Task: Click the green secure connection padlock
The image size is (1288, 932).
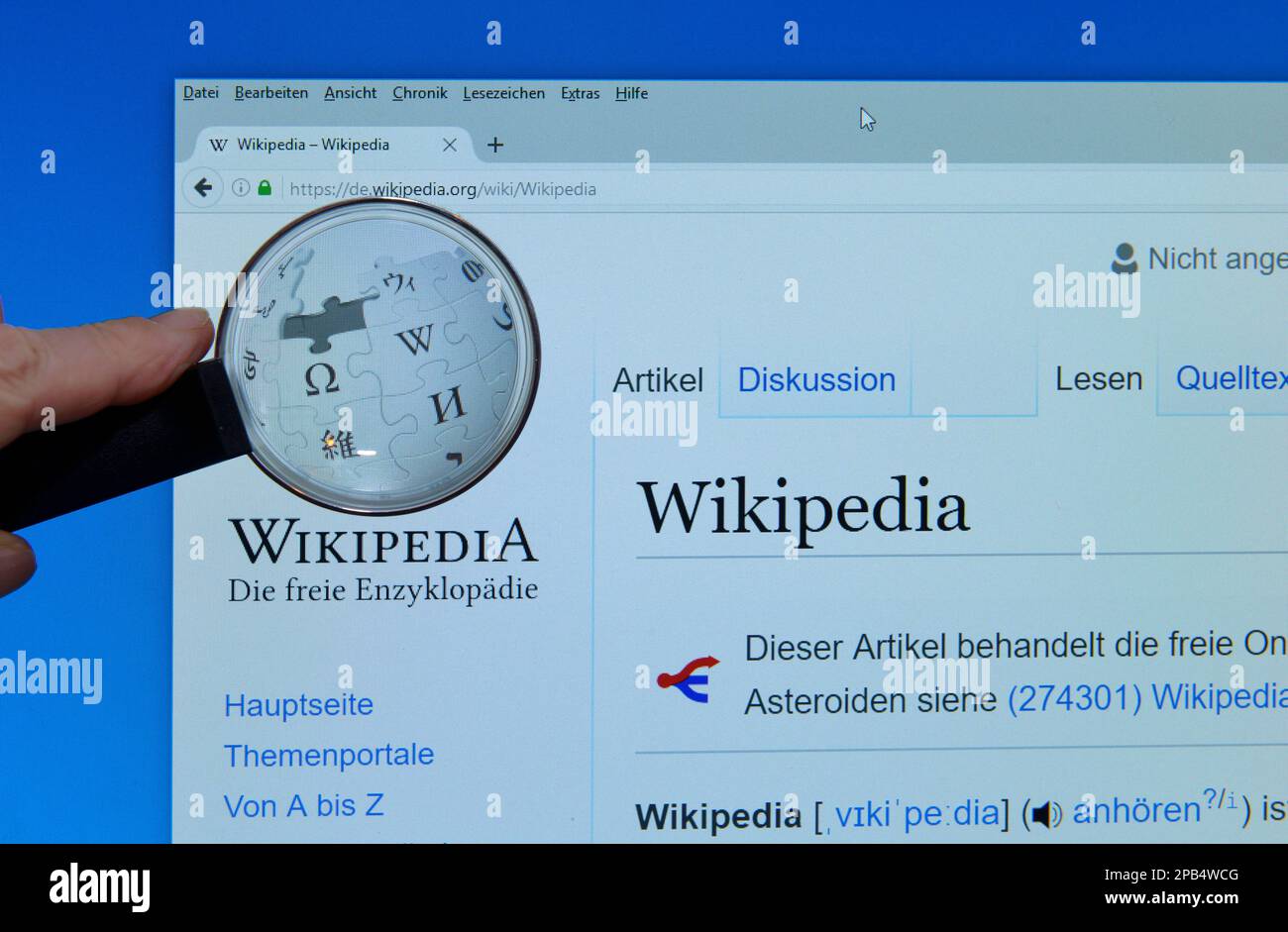Action: 265,187
